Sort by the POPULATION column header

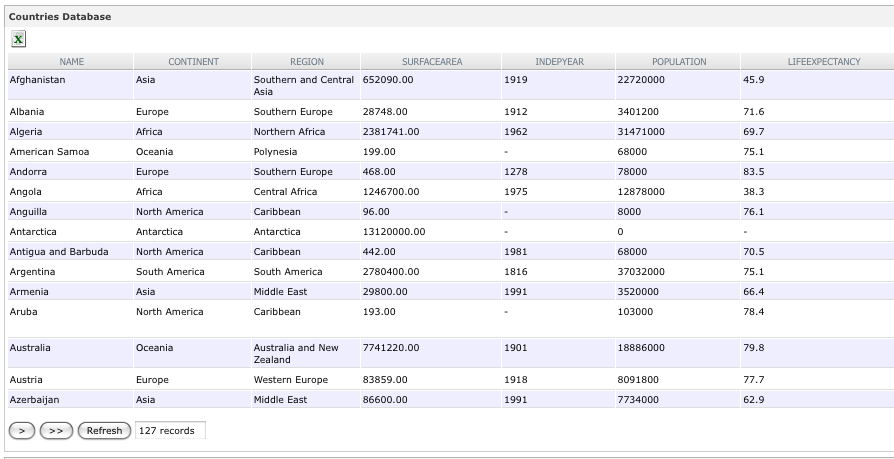click(679, 62)
